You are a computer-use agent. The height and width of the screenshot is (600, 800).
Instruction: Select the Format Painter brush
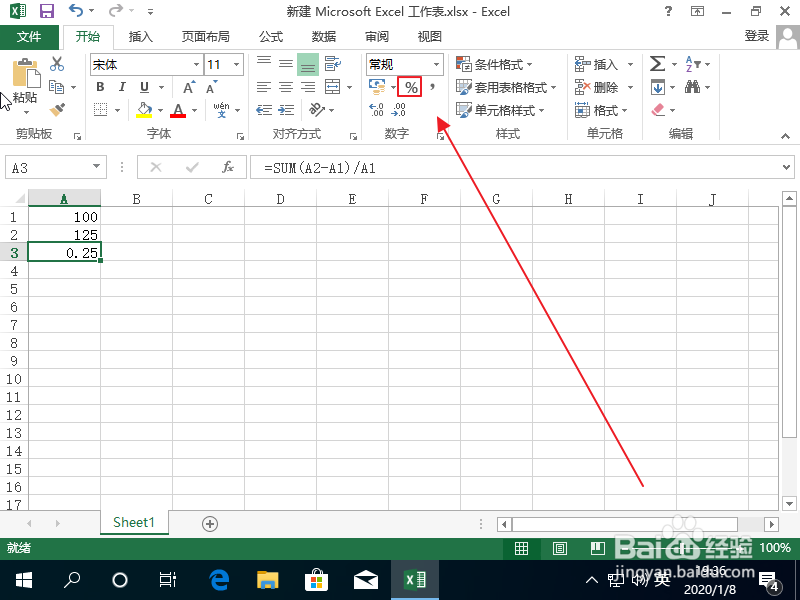pyautogui.click(x=57, y=110)
